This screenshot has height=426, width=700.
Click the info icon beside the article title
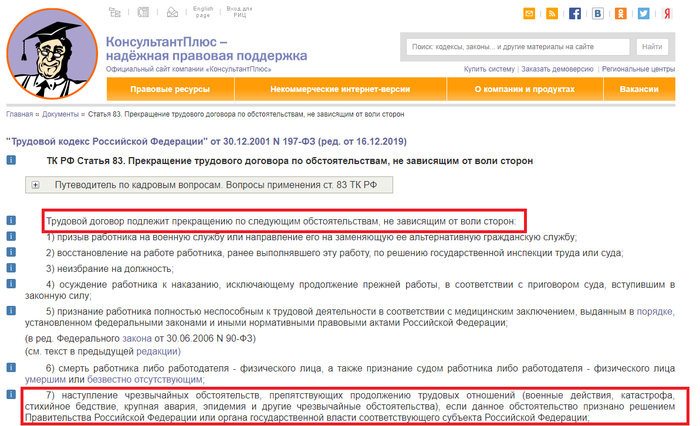11,160
